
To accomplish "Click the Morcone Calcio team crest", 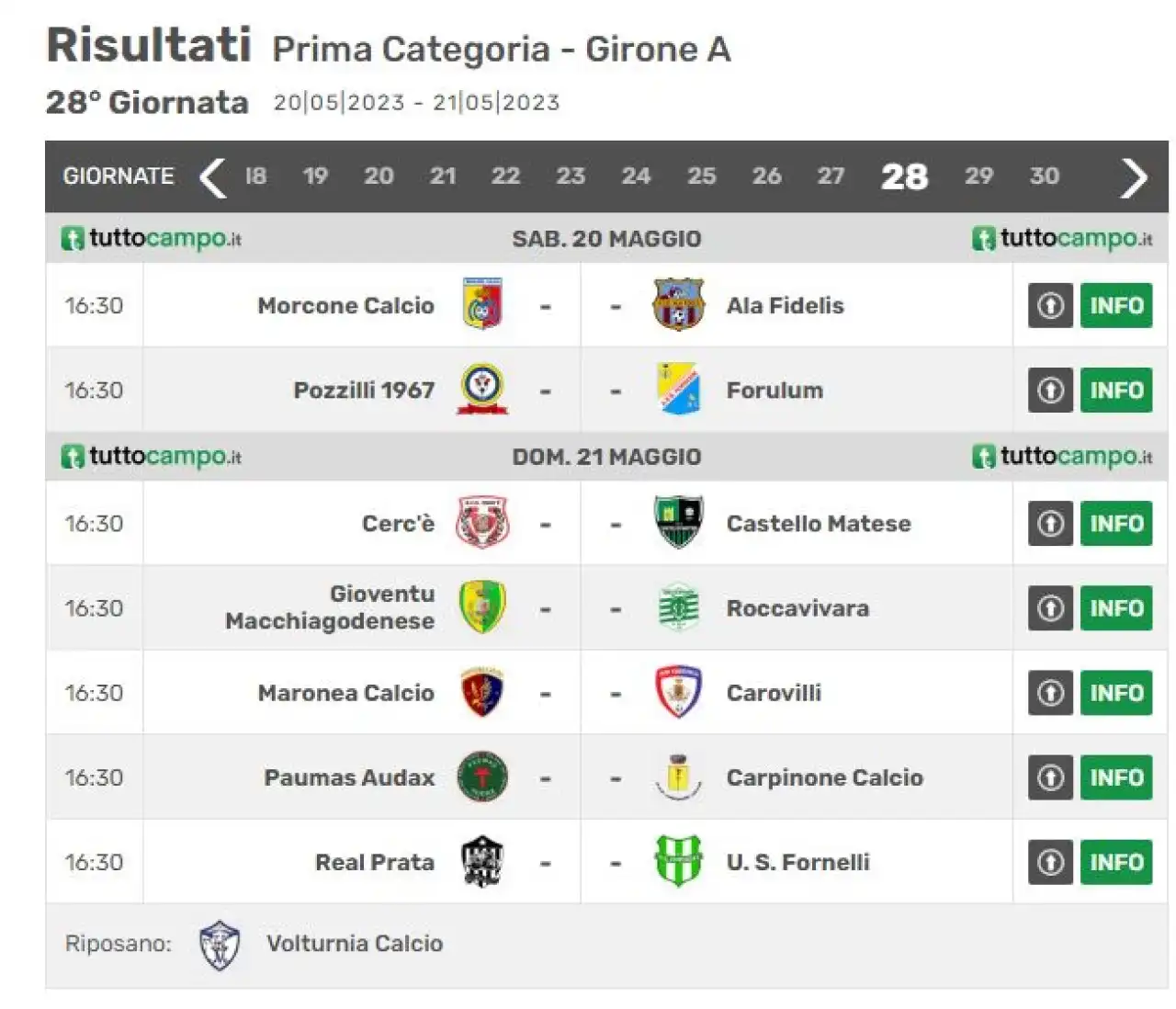I will [x=482, y=305].
